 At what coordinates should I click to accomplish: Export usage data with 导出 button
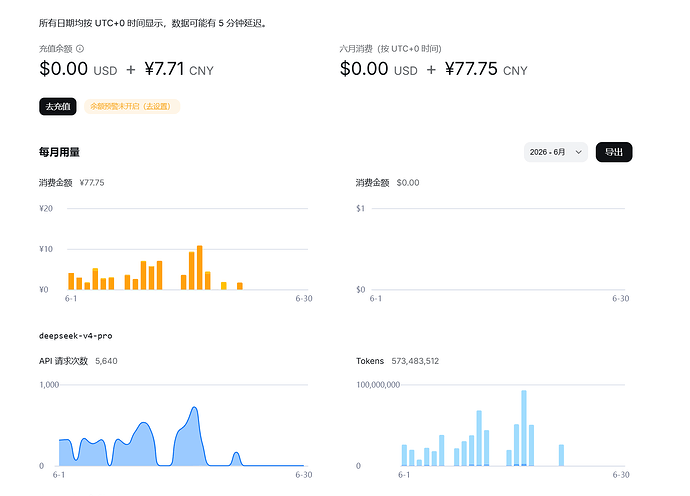tap(614, 152)
